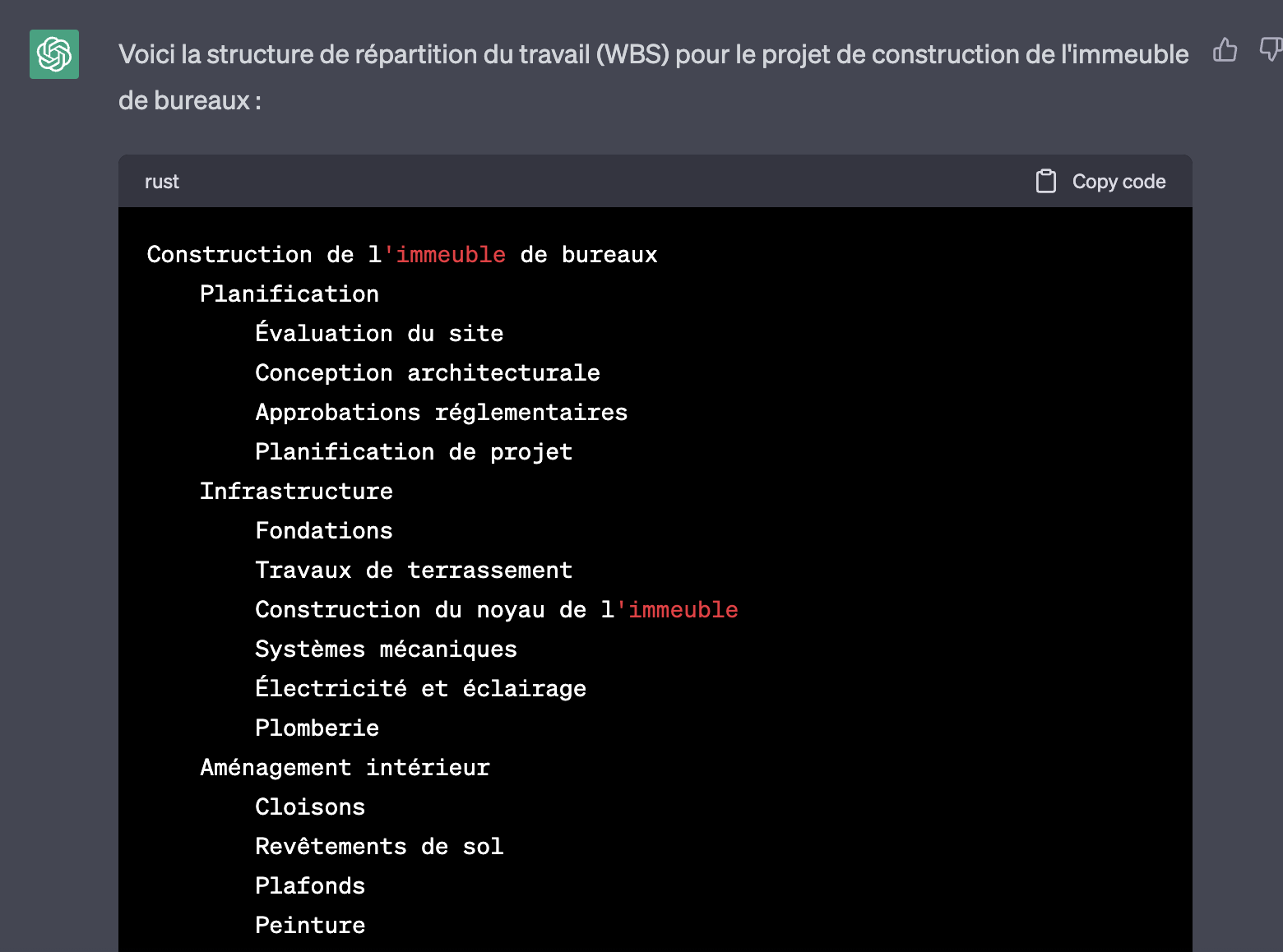Screen dimensions: 1283x952
Task: Click the ChatGPT assistant avatar icon
Action: (x=53, y=53)
